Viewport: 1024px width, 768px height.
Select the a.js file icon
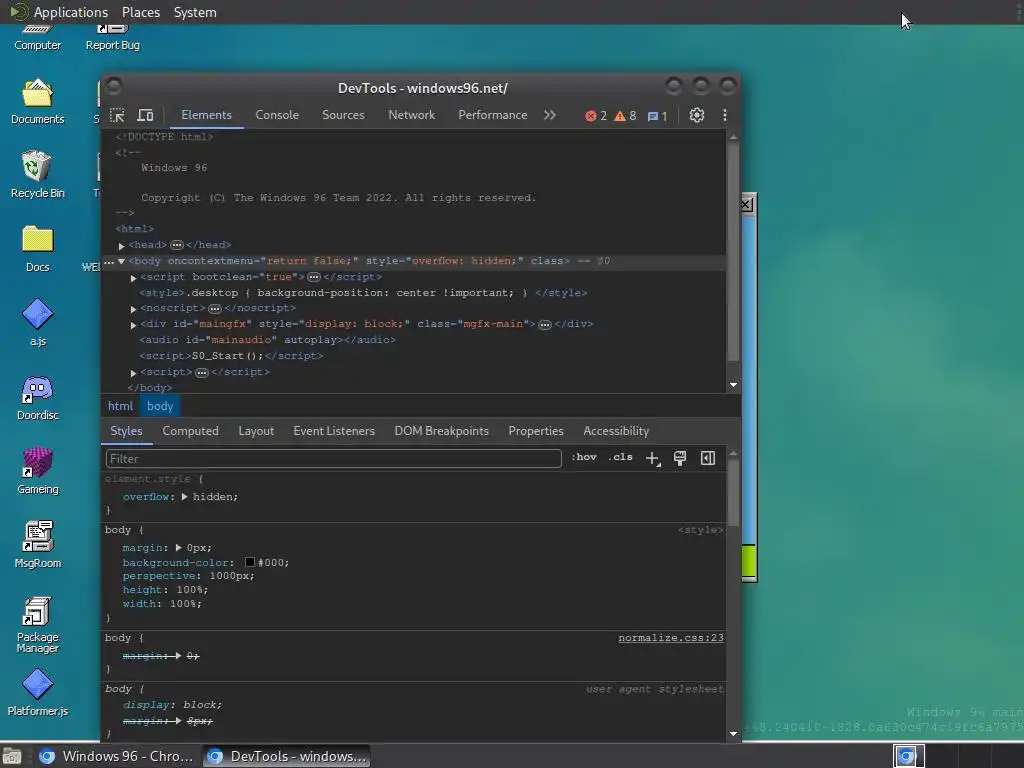[x=37, y=323]
